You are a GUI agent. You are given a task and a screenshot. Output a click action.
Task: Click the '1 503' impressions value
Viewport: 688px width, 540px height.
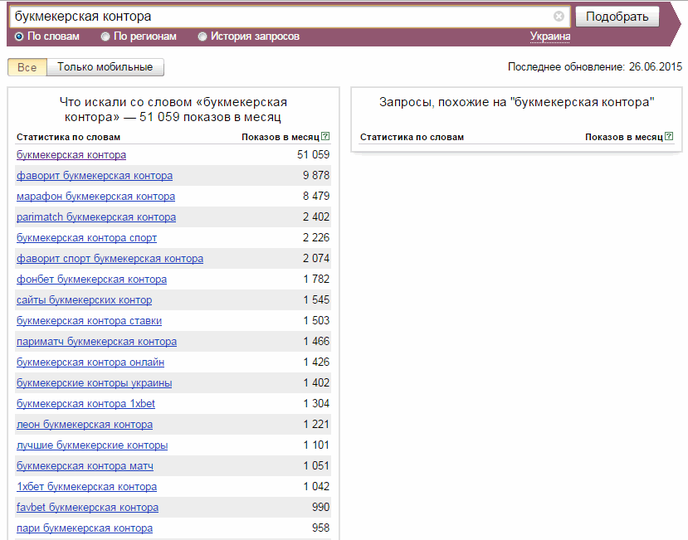(x=316, y=320)
